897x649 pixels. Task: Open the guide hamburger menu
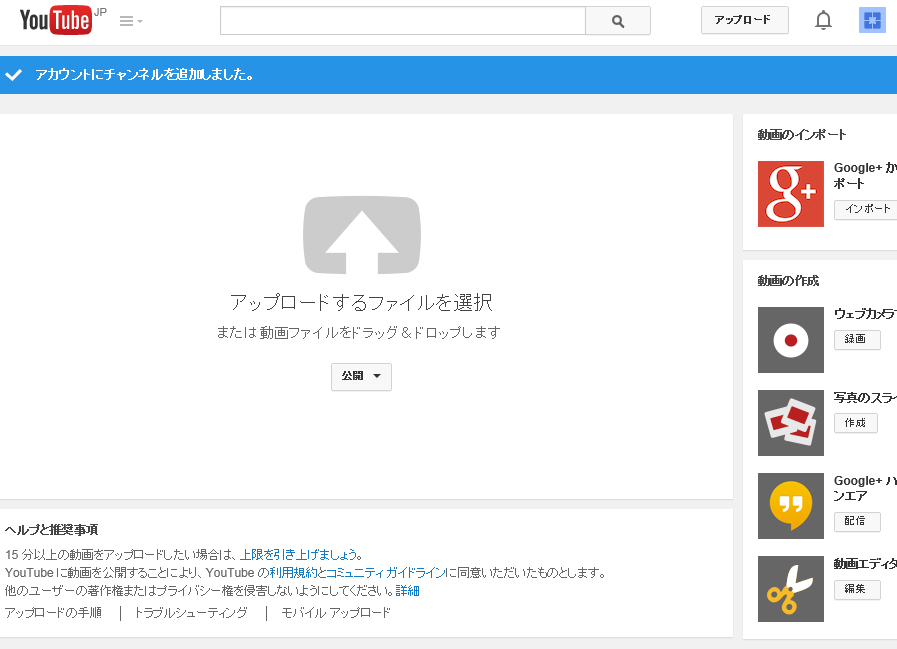pyautogui.click(x=130, y=21)
